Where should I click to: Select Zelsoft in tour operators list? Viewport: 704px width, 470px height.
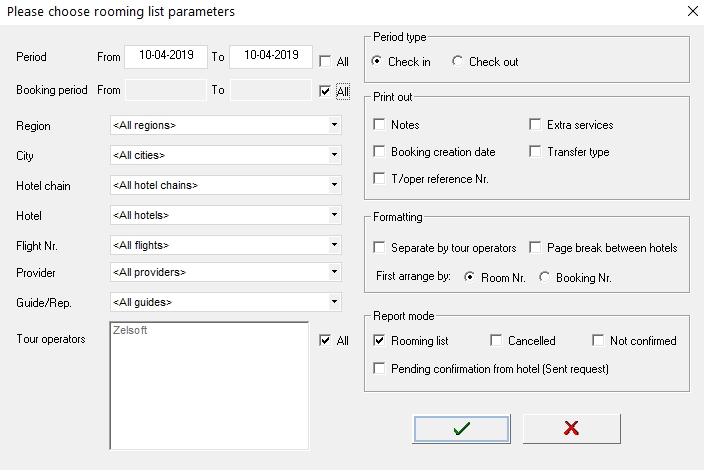(130, 330)
